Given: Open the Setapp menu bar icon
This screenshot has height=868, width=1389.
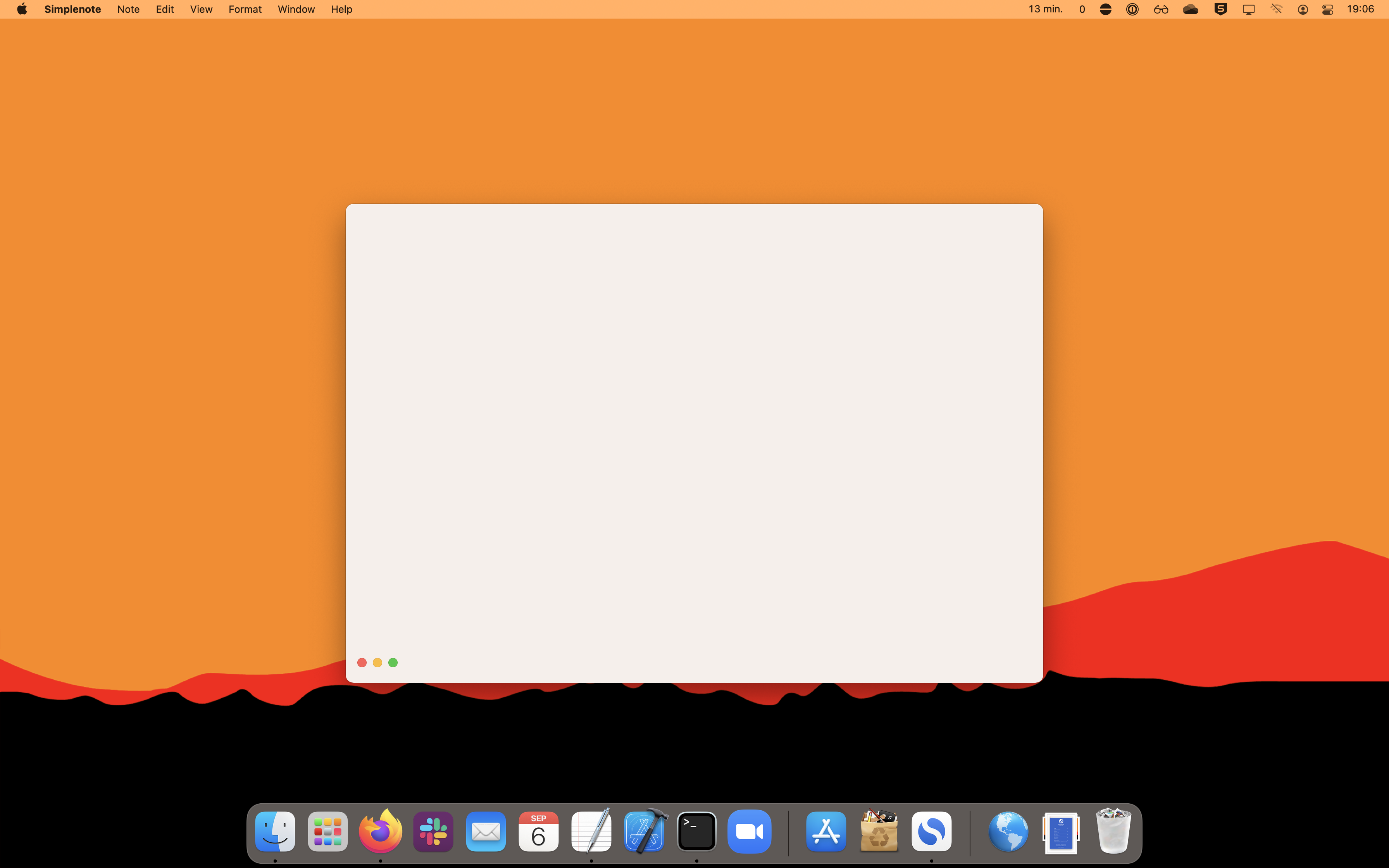Looking at the screenshot, I should pos(1220,9).
